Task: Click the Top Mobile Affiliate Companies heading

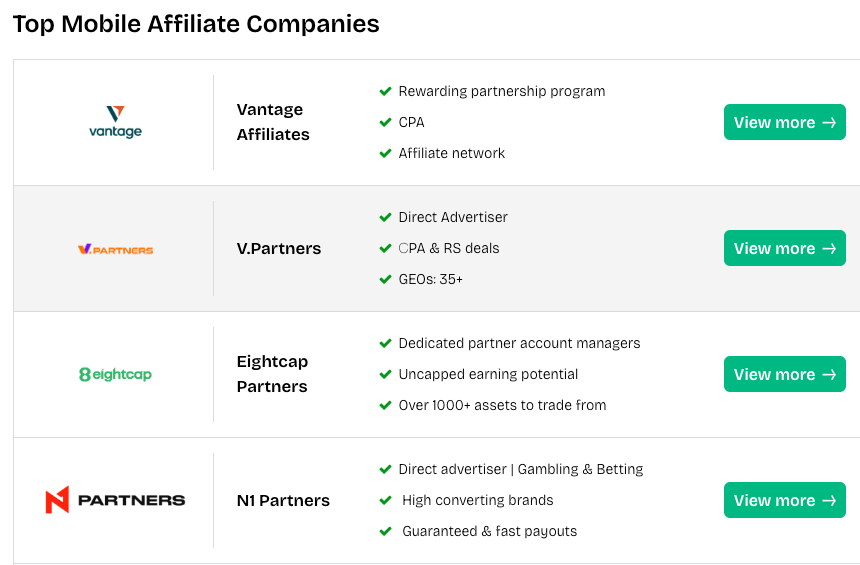Action: [x=196, y=24]
